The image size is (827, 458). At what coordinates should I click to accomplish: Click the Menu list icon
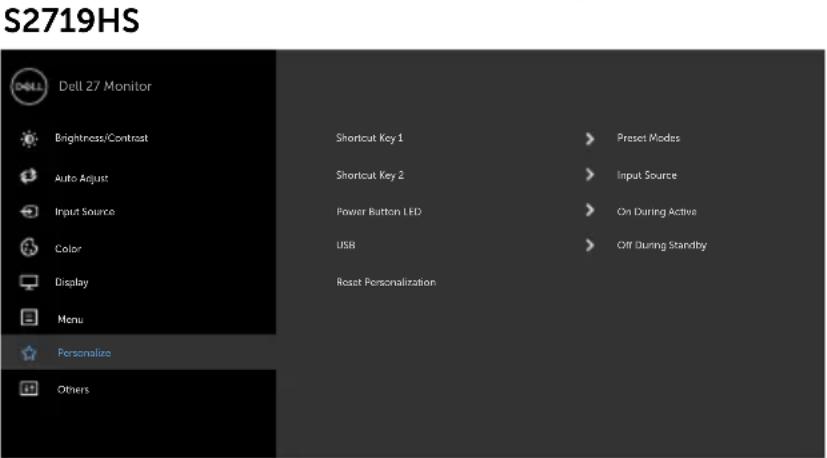[x=28, y=317]
